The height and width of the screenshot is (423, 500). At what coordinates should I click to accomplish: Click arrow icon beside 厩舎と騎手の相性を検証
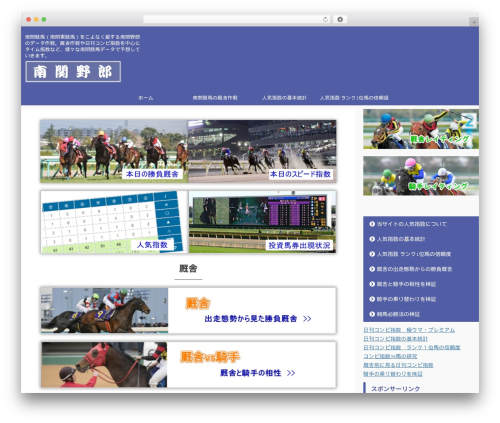(372, 284)
